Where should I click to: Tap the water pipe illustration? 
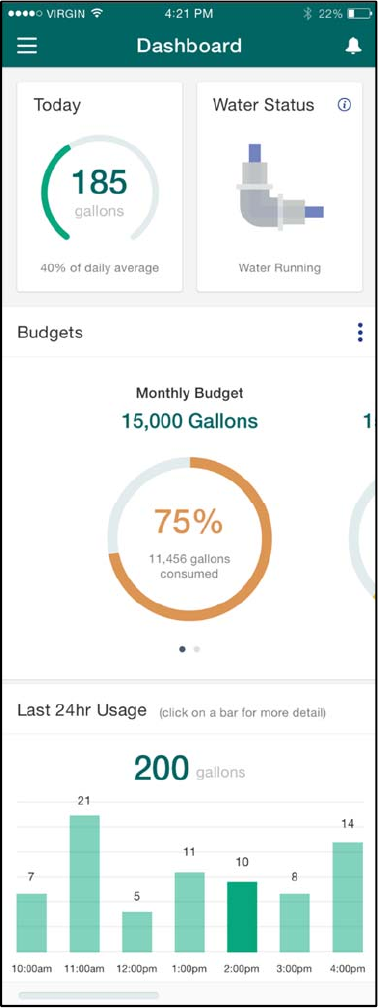point(280,187)
